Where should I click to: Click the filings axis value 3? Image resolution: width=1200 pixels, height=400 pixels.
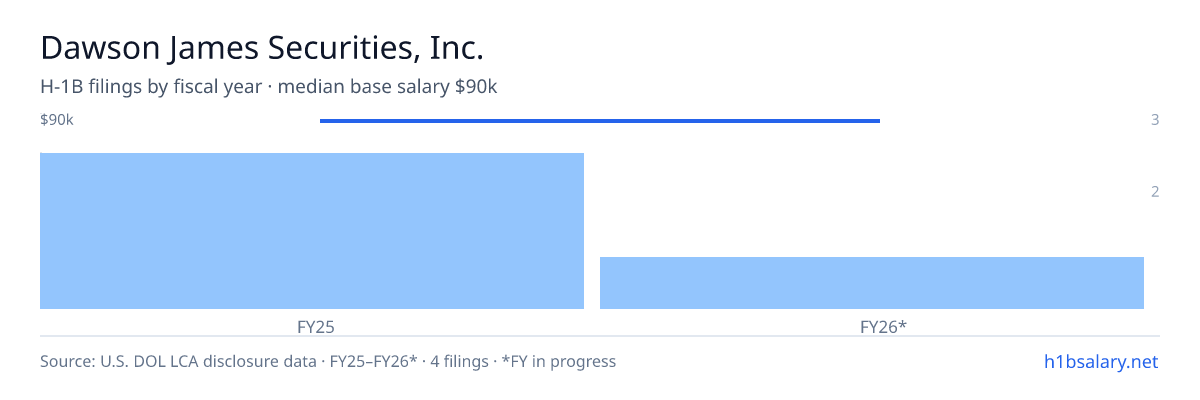(x=1155, y=120)
